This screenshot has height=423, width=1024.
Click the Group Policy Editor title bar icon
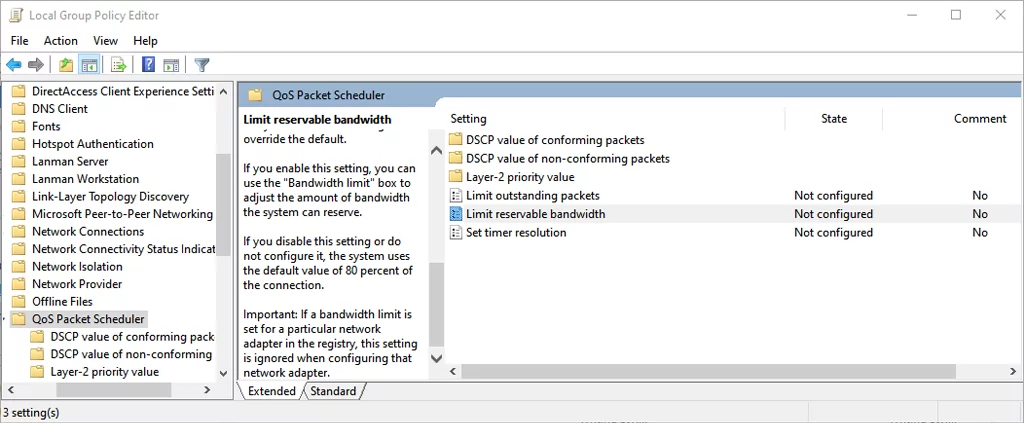pos(16,15)
